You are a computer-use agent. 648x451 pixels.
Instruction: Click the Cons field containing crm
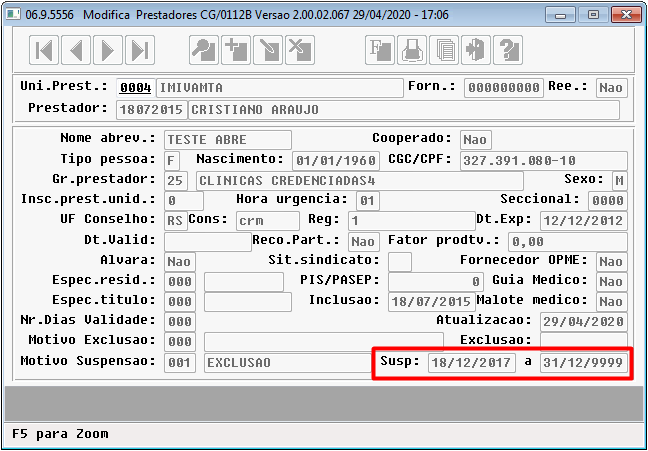click(x=268, y=221)
